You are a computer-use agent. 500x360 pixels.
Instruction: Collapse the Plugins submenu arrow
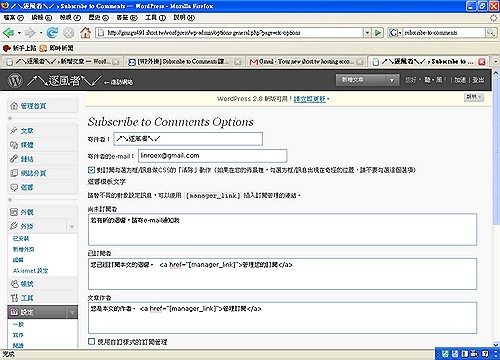[x=72, y=227]
